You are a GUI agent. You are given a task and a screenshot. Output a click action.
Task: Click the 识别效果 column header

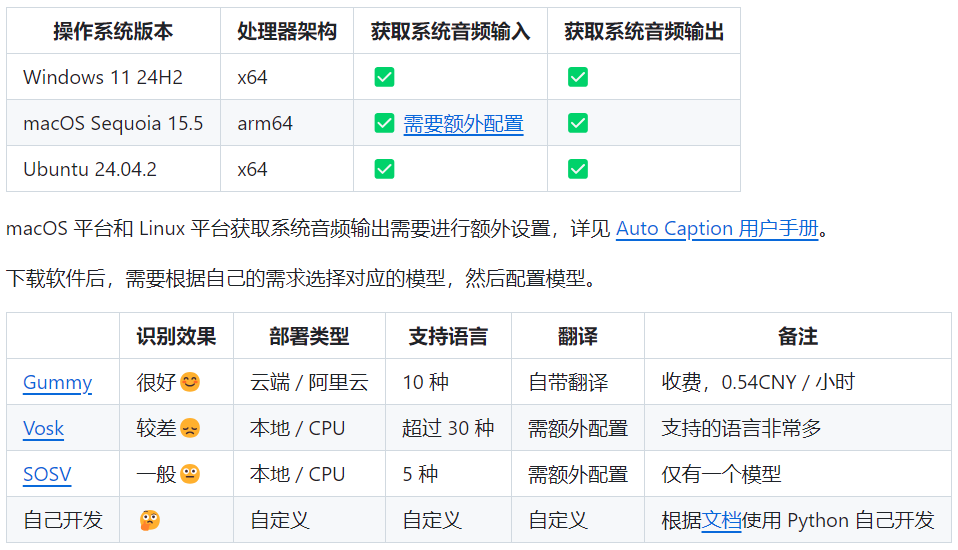point(176,336)
